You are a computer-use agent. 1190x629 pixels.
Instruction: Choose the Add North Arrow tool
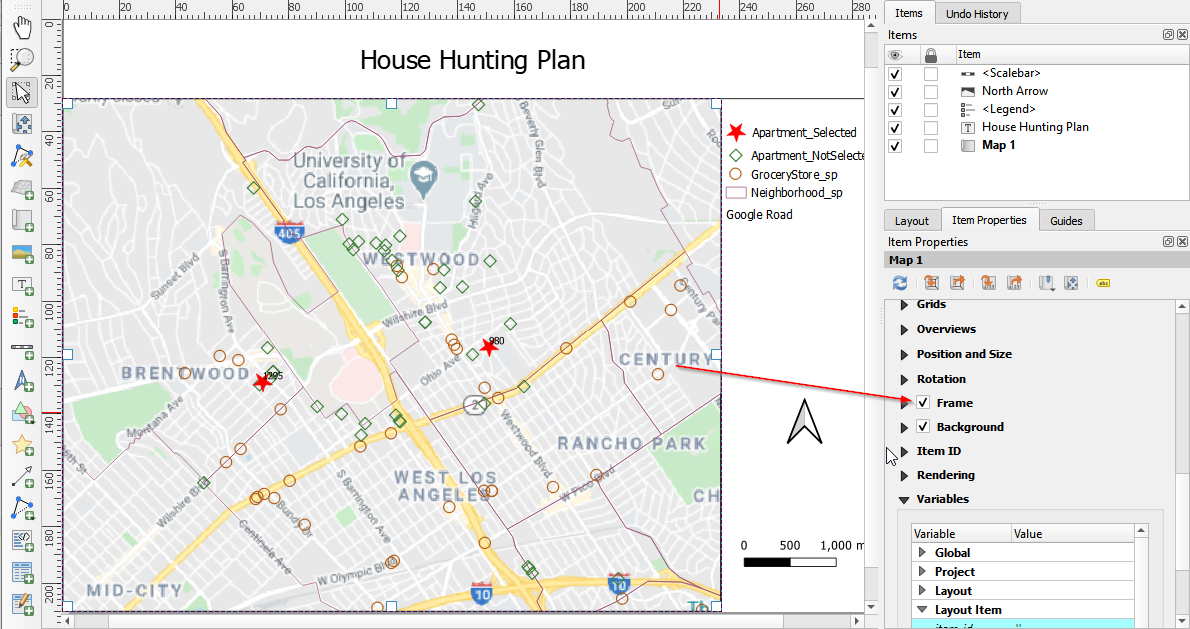(22, 382)
